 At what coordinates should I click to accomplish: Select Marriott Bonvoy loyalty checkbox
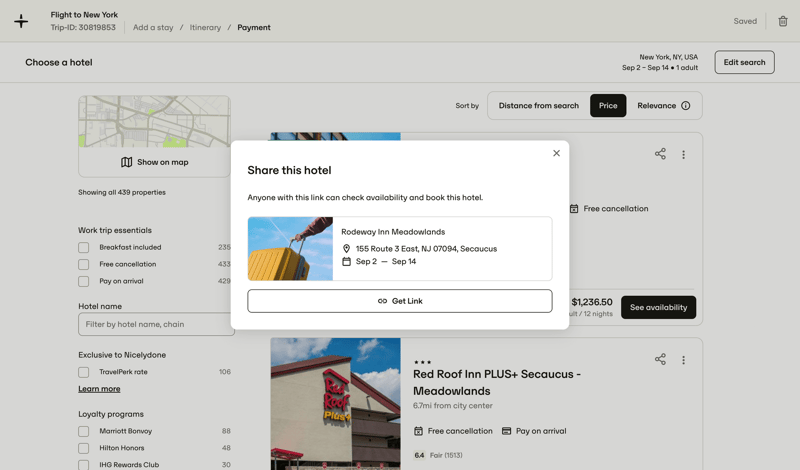[84, 431]
